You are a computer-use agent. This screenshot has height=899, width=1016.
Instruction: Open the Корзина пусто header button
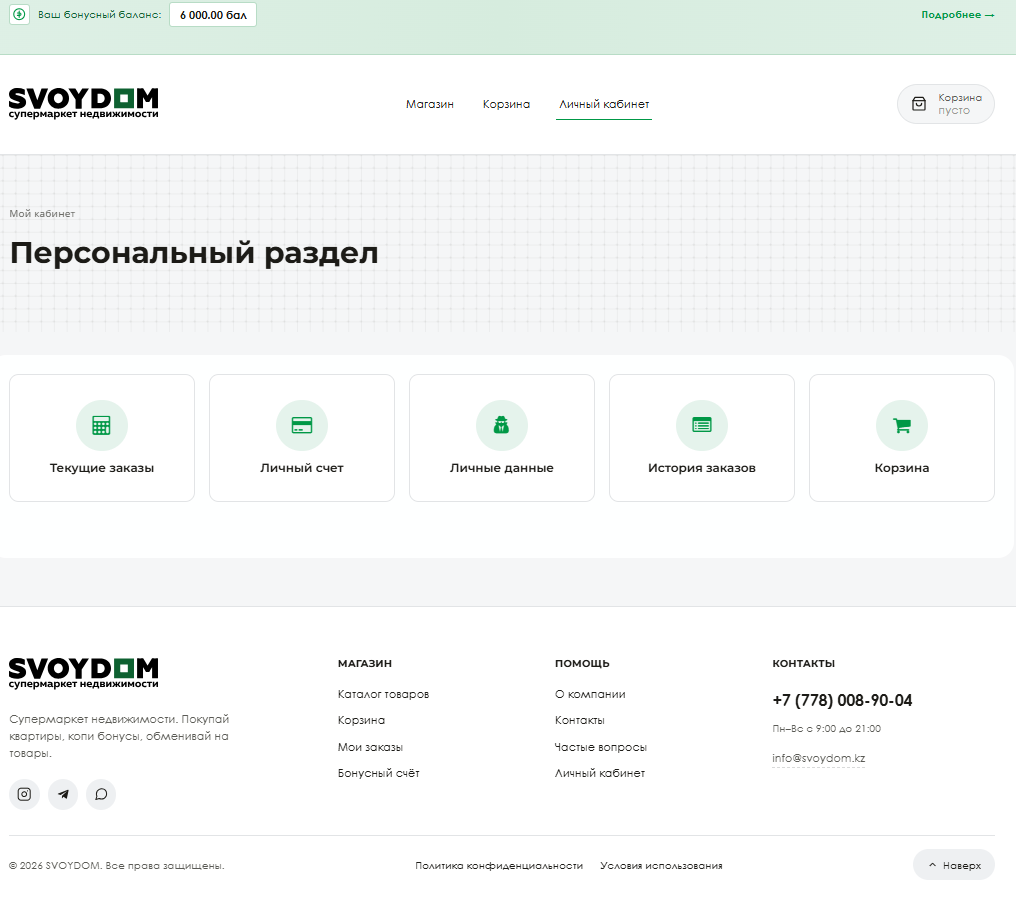tap(945, 104)
